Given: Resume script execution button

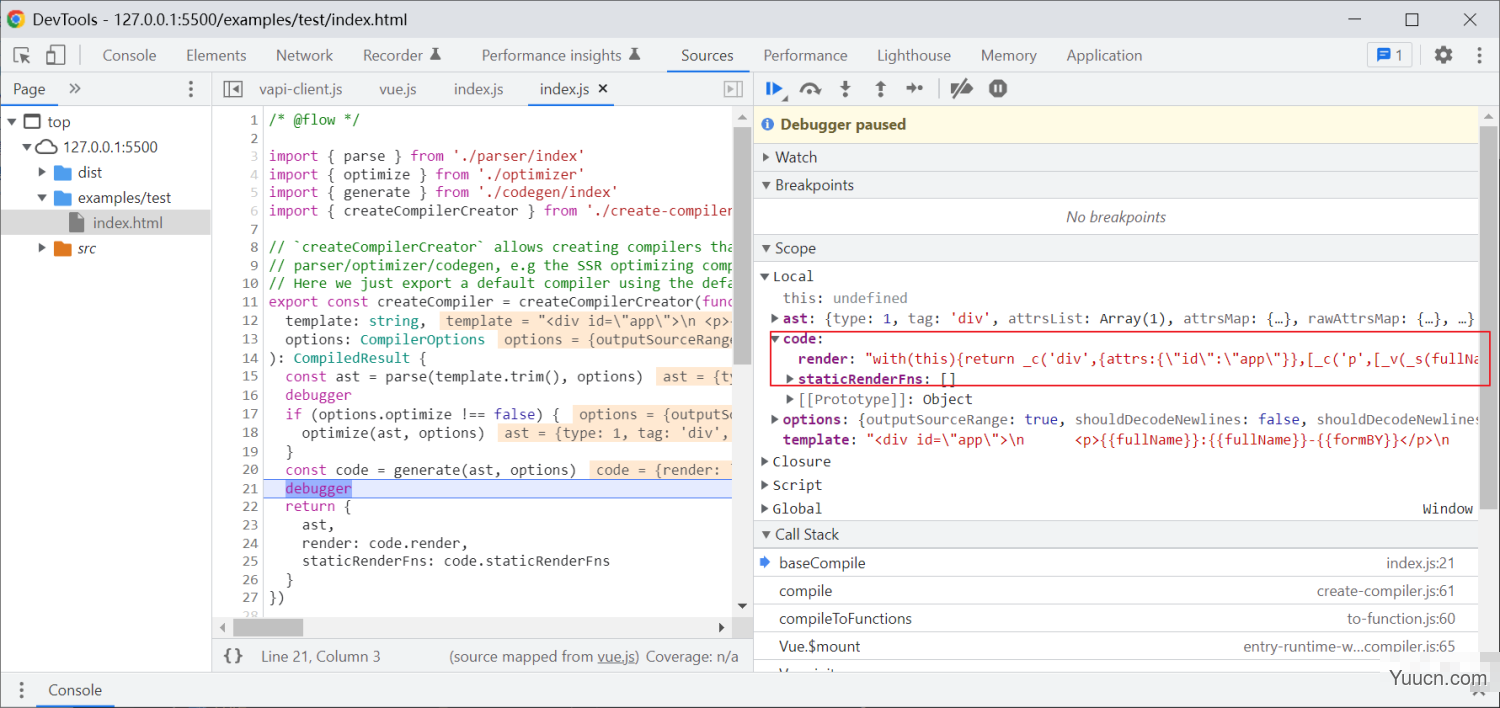Looking at the screenshot, I should pos(775,89).
